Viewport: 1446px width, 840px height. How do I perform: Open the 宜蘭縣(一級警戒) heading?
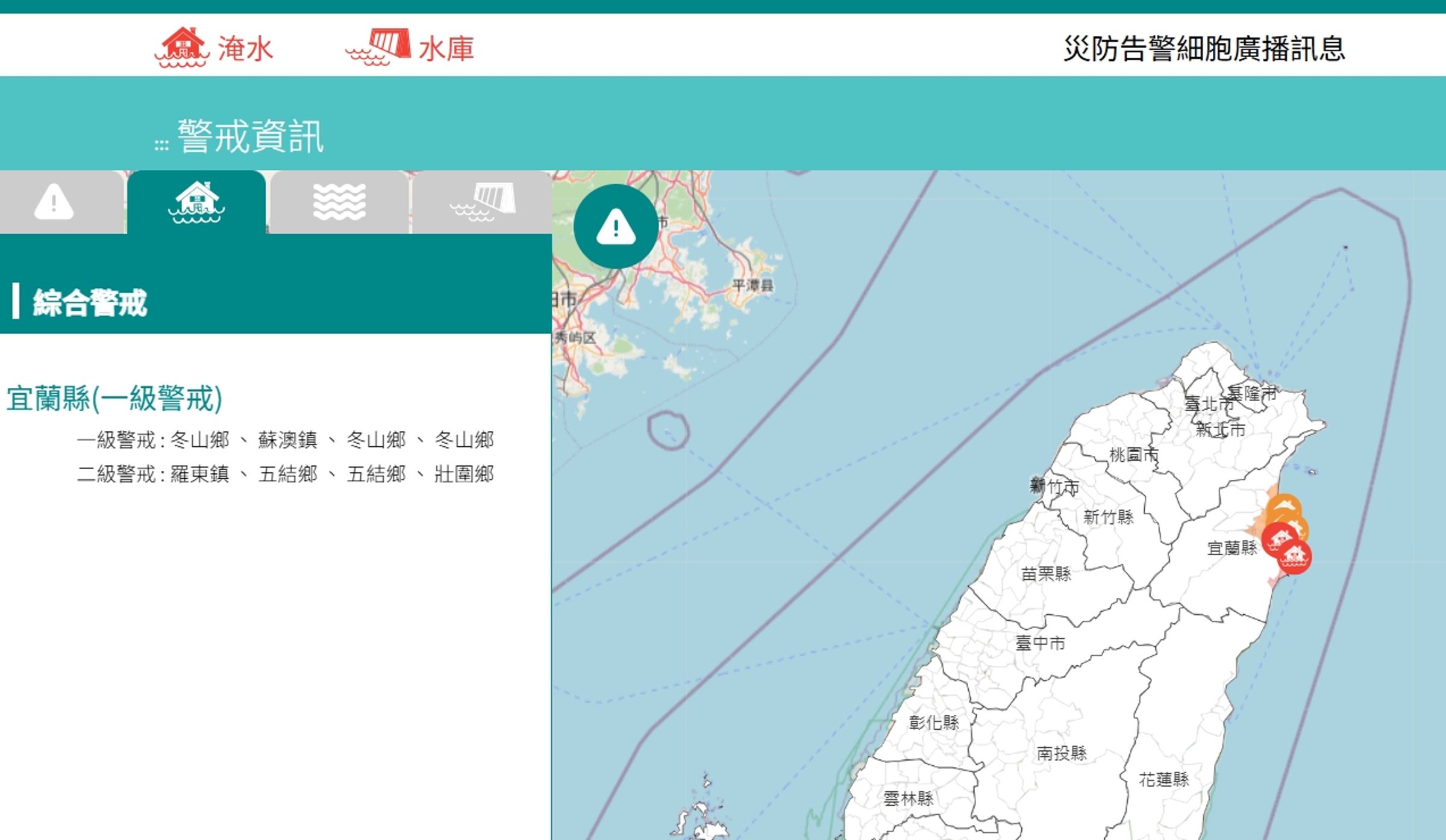pyautogui.click(x=114, y=398)
